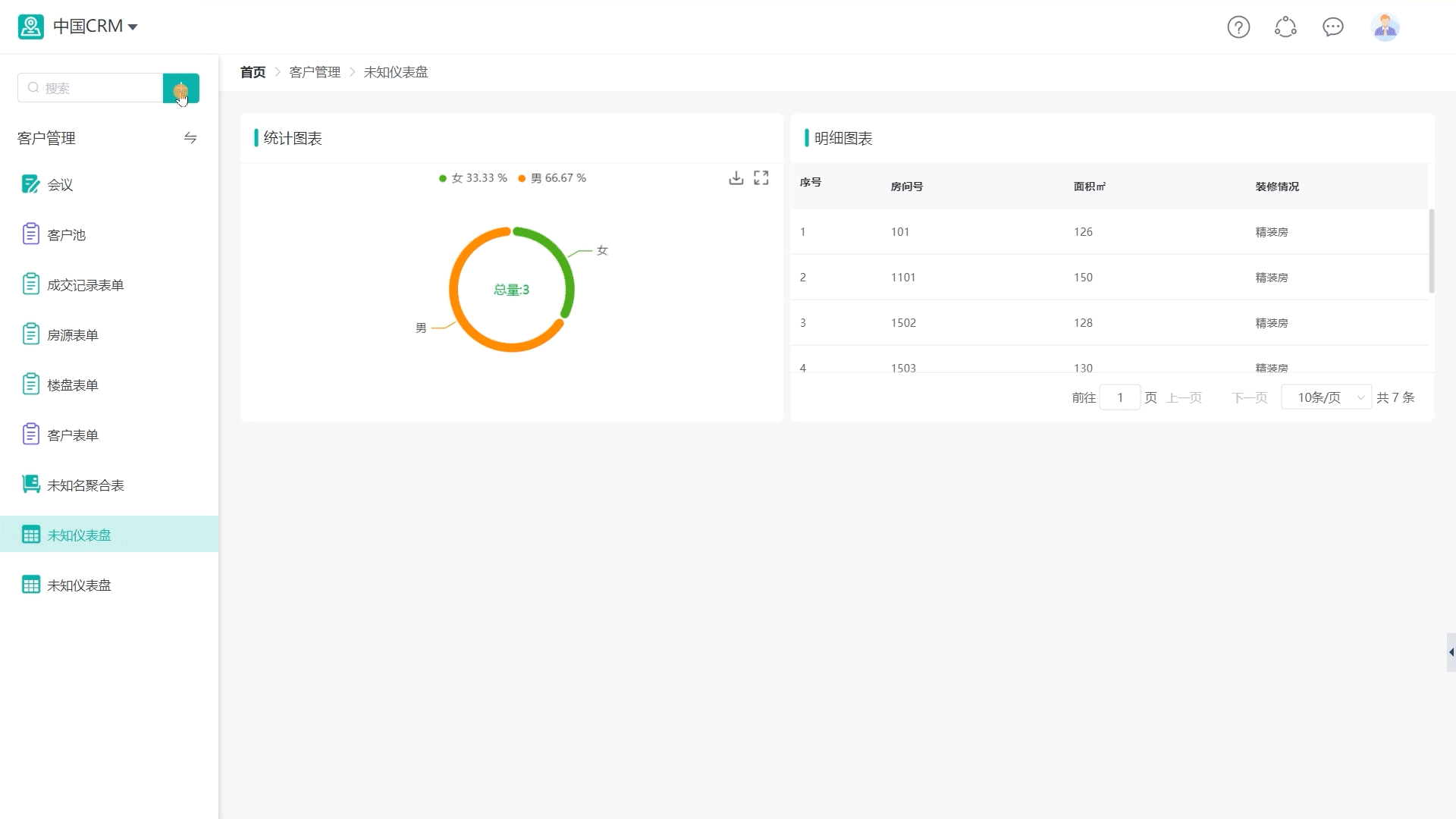Open 成交记录表单 in the sidebar
The height and width of the screenshot is (819, 1456).
109,285
